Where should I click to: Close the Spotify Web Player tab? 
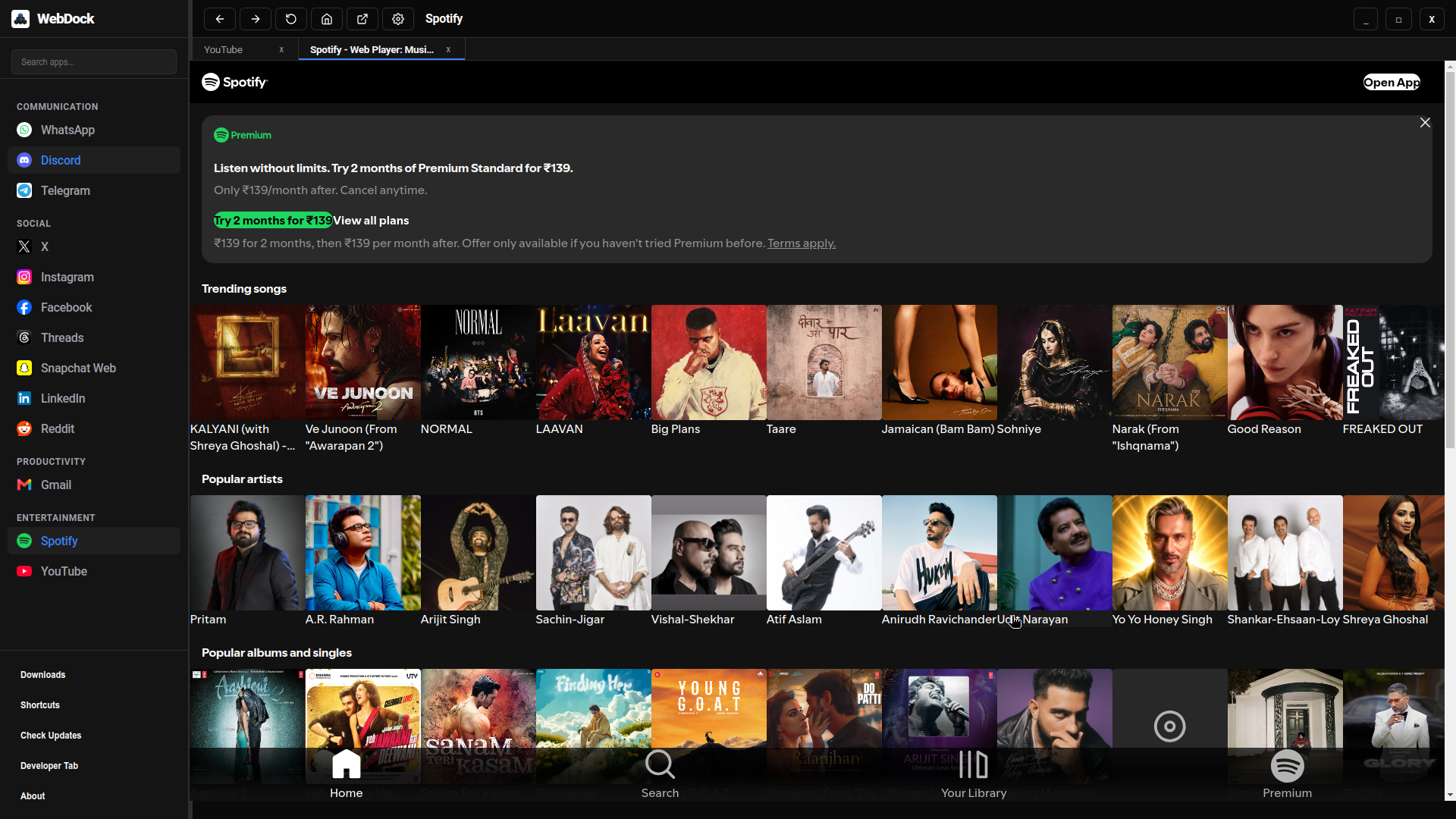[x=448, y=49]
